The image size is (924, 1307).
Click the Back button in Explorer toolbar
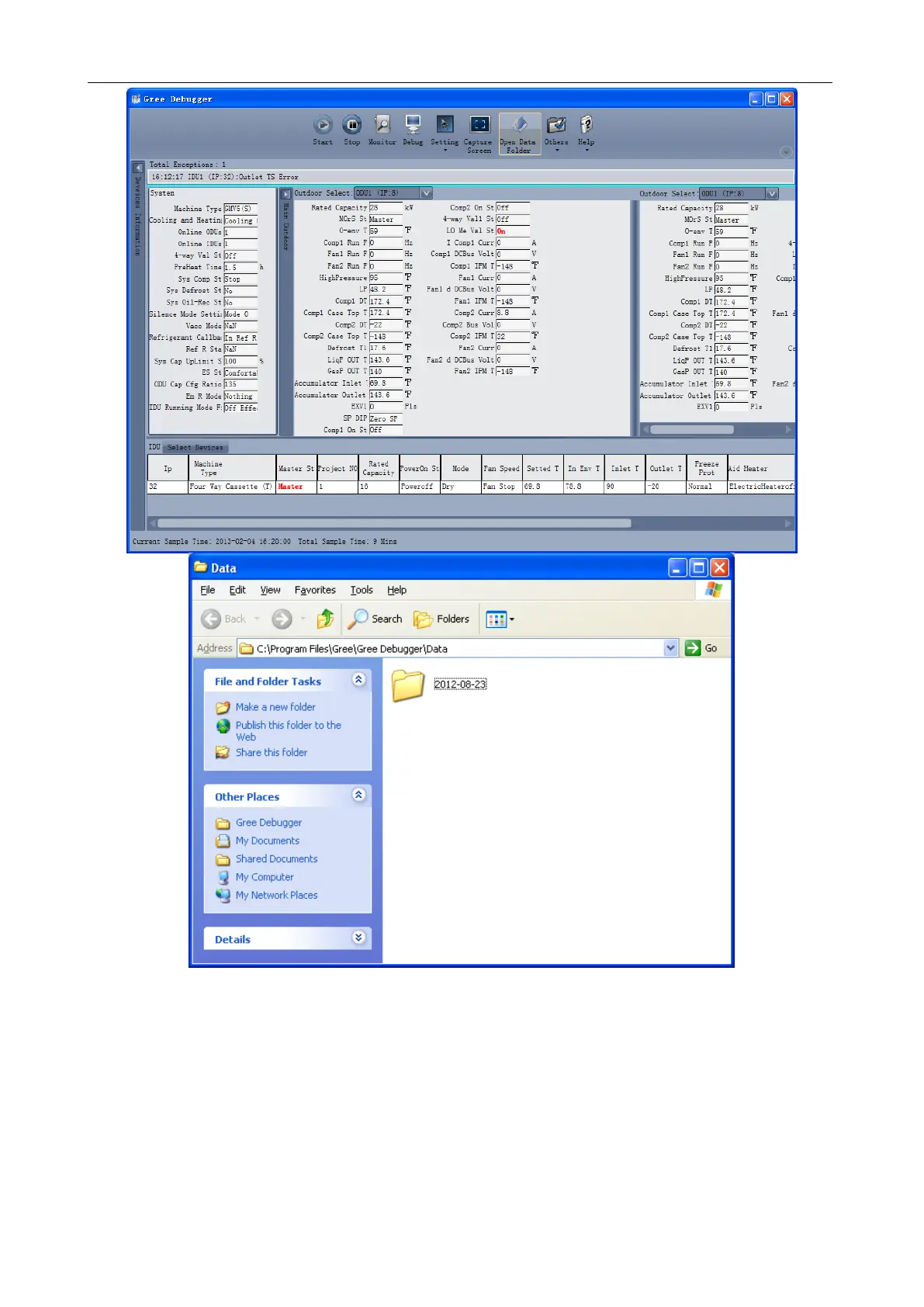click(223, 619)
